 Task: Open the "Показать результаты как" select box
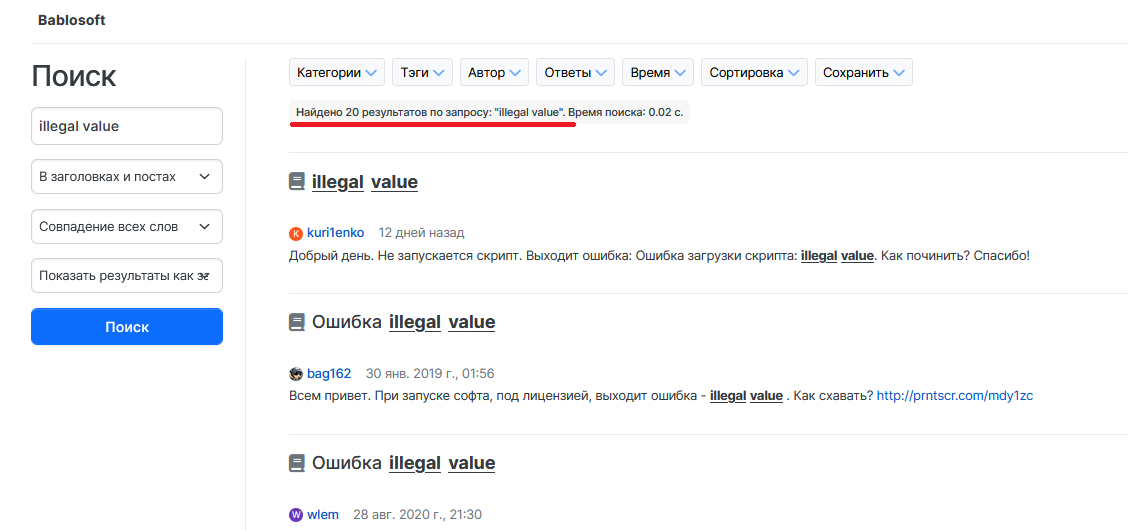[x=127, y=276]
